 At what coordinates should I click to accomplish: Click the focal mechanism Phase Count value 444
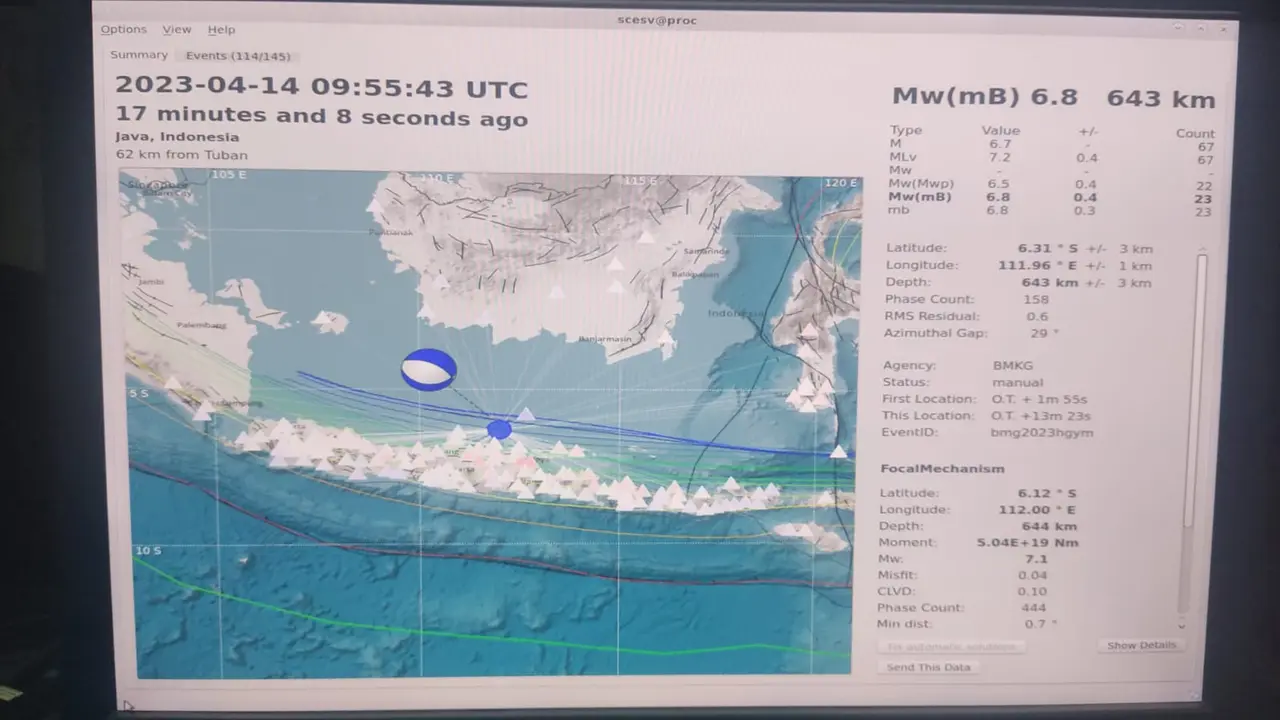(x=1033, y=607)
